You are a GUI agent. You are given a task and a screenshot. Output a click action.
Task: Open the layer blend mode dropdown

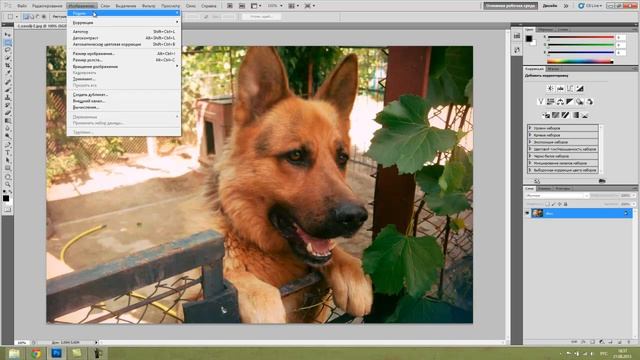pos(557,196)
